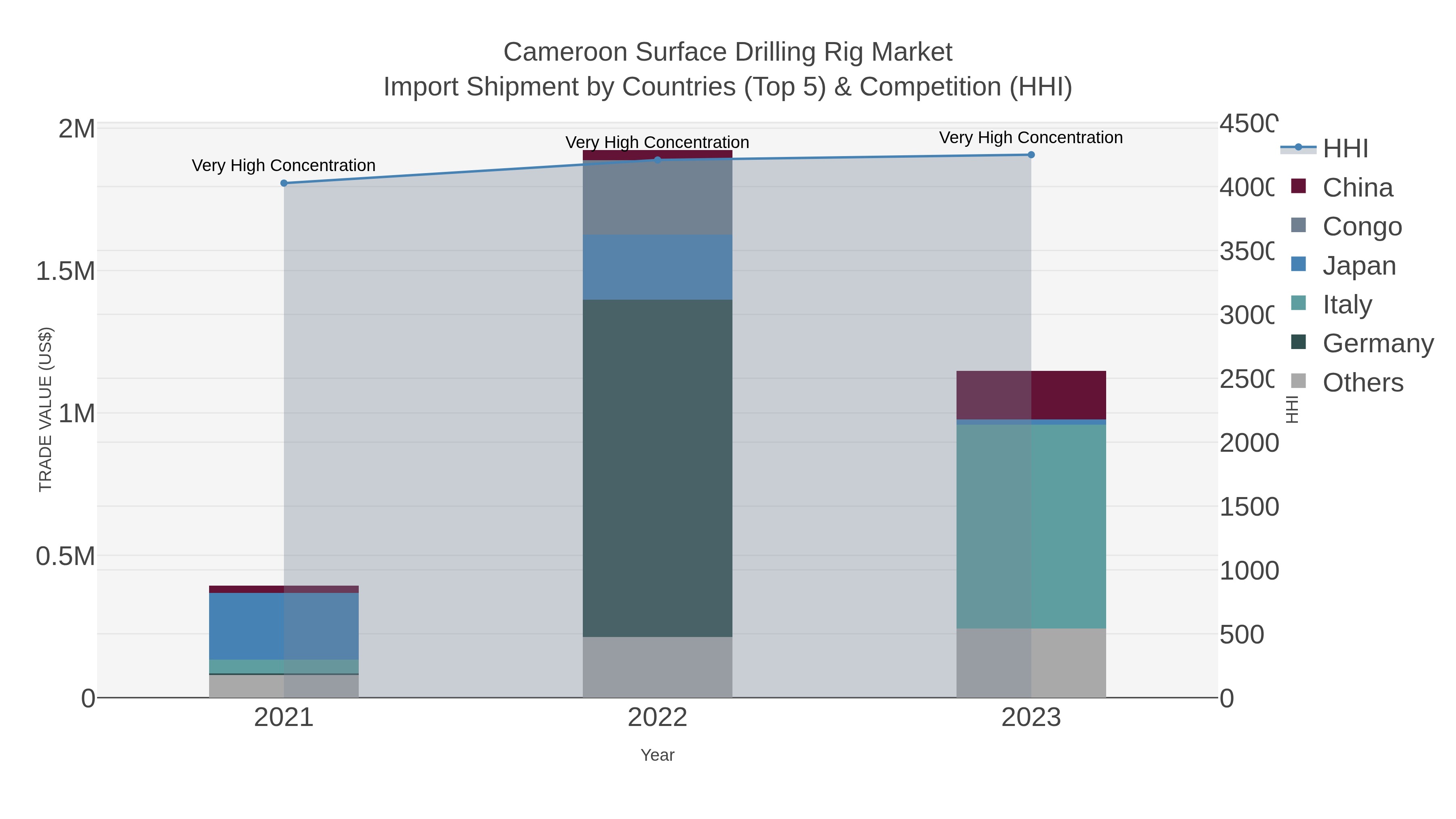Click the 1M y-axis tick label
The width and height of the screenshot is (1456, 819).
[77, 414]
